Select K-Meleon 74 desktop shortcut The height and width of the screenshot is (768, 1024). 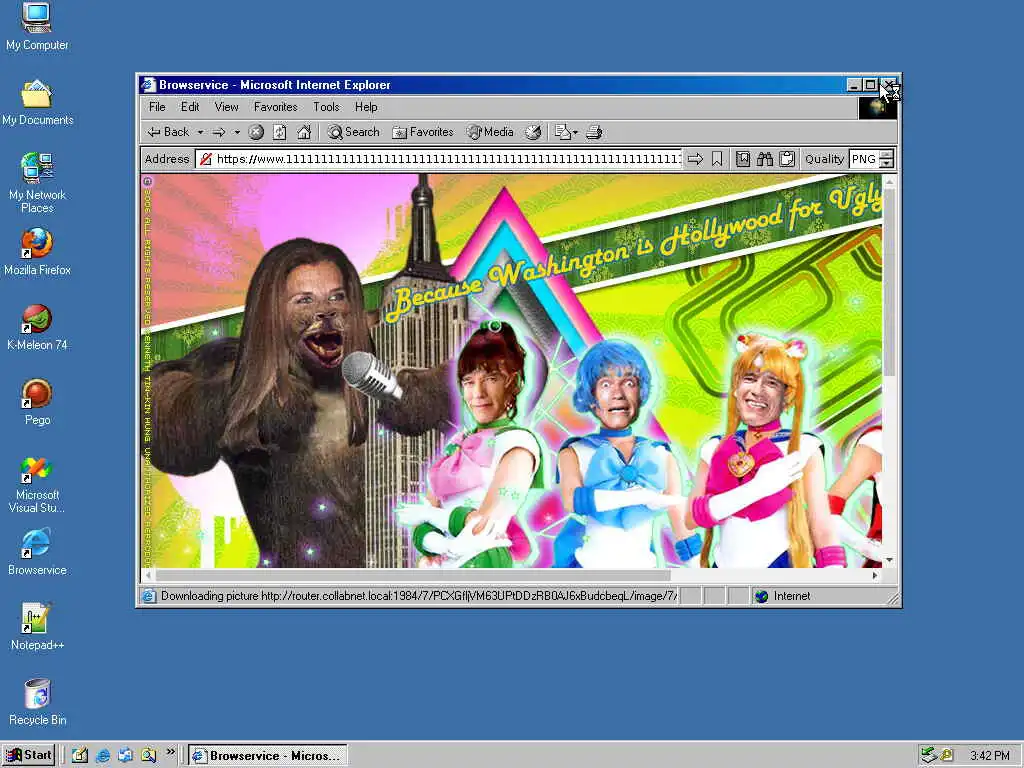tap(37, 327)
